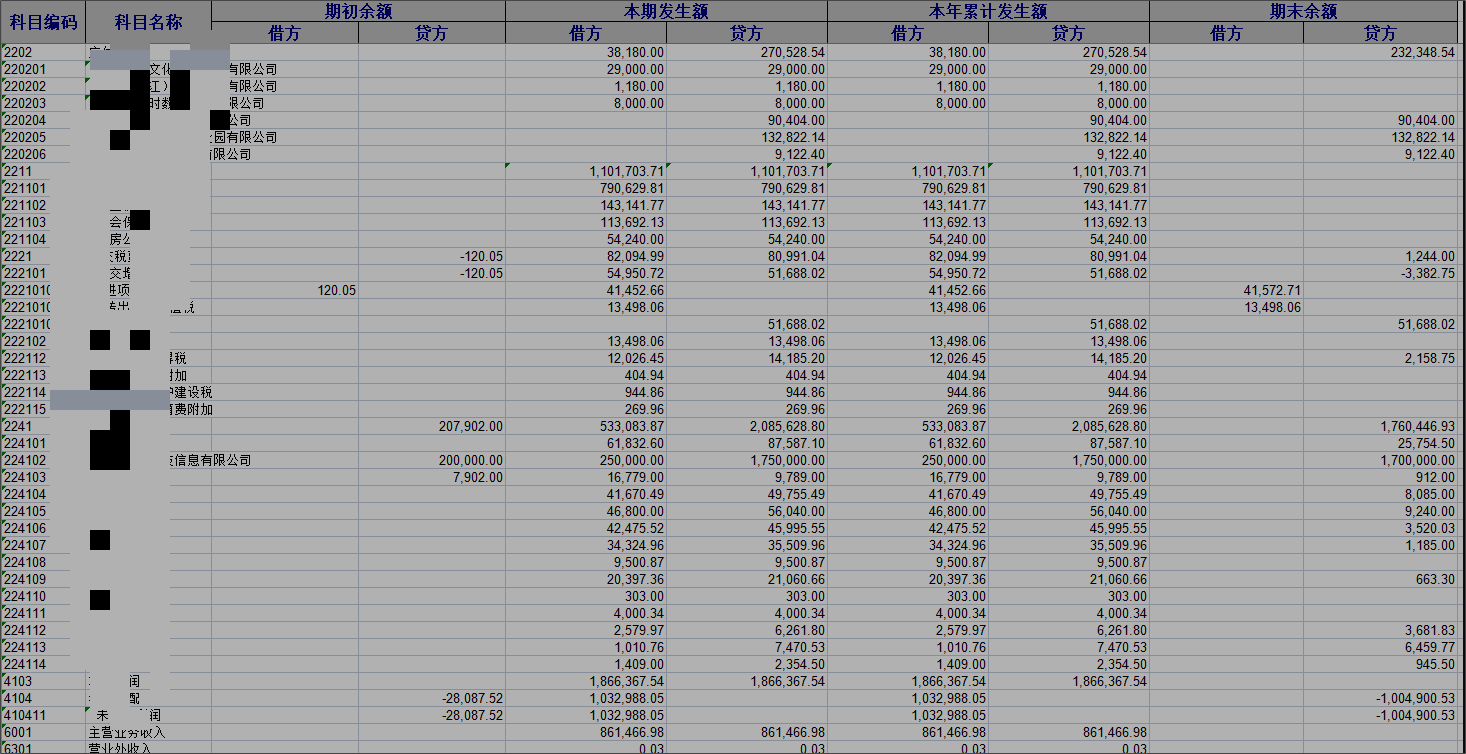Select account code cell 224109
The width and height of the screenshot is (1466, 754).
[43, 579]
